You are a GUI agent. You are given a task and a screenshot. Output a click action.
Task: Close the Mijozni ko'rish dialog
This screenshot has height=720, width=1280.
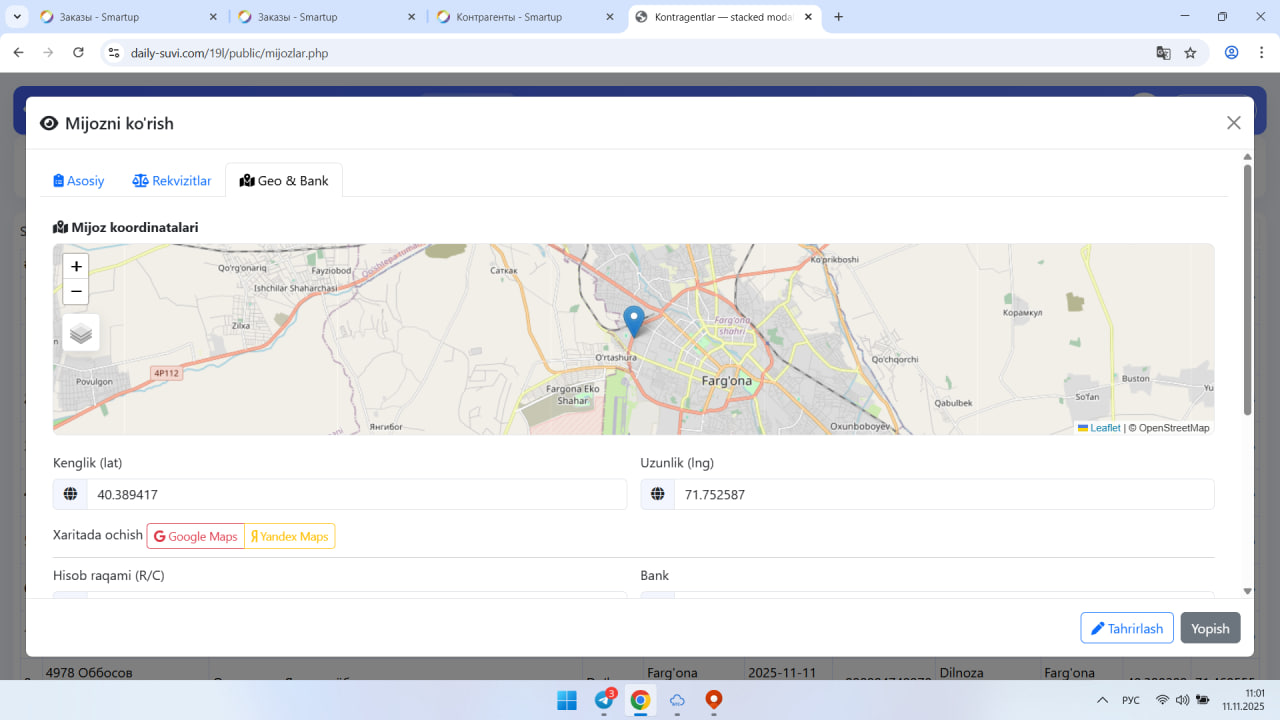(x=1233, y=123)
